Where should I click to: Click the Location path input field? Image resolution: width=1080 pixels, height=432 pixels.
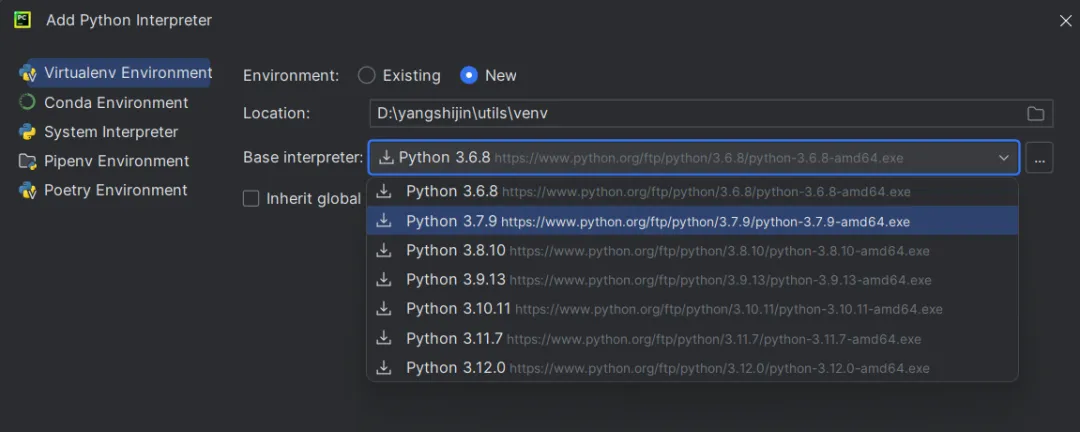pyautogui.click(x=690, y=114)
